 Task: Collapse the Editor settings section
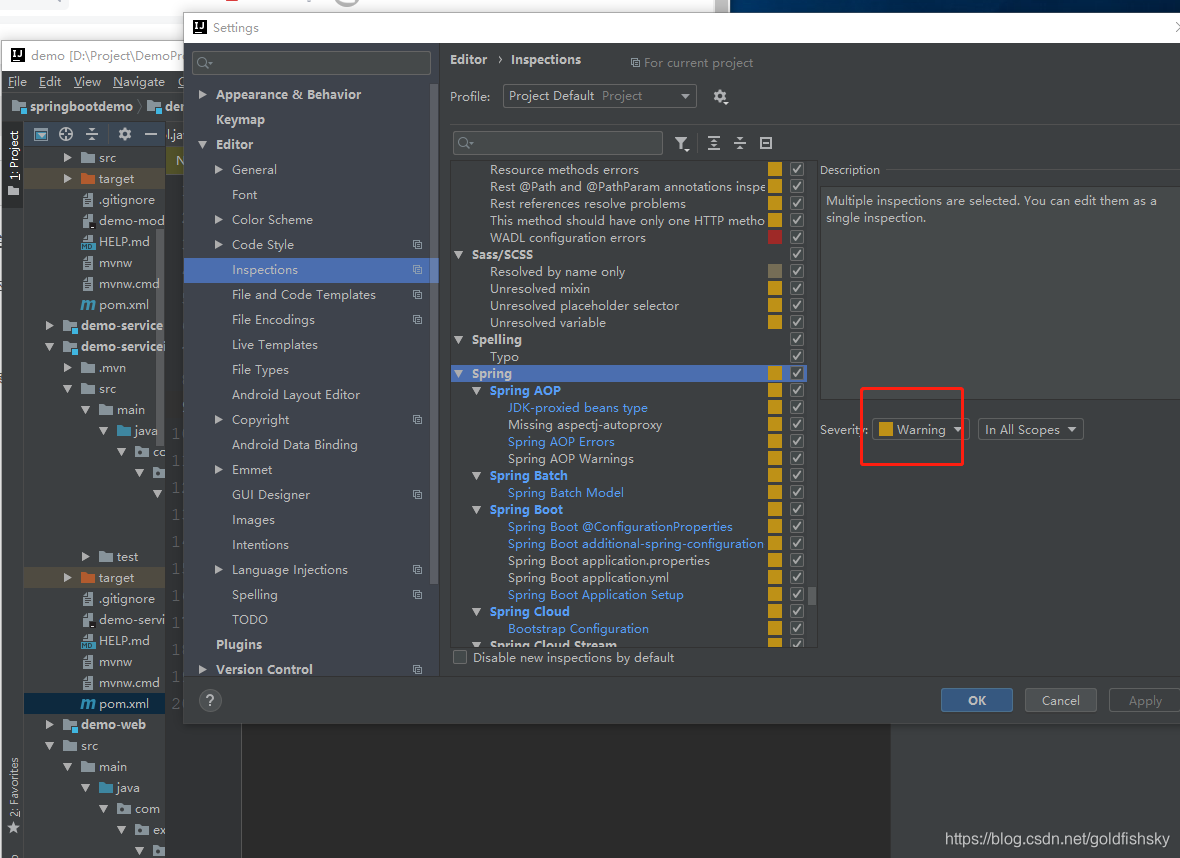(x=202, y=145)
